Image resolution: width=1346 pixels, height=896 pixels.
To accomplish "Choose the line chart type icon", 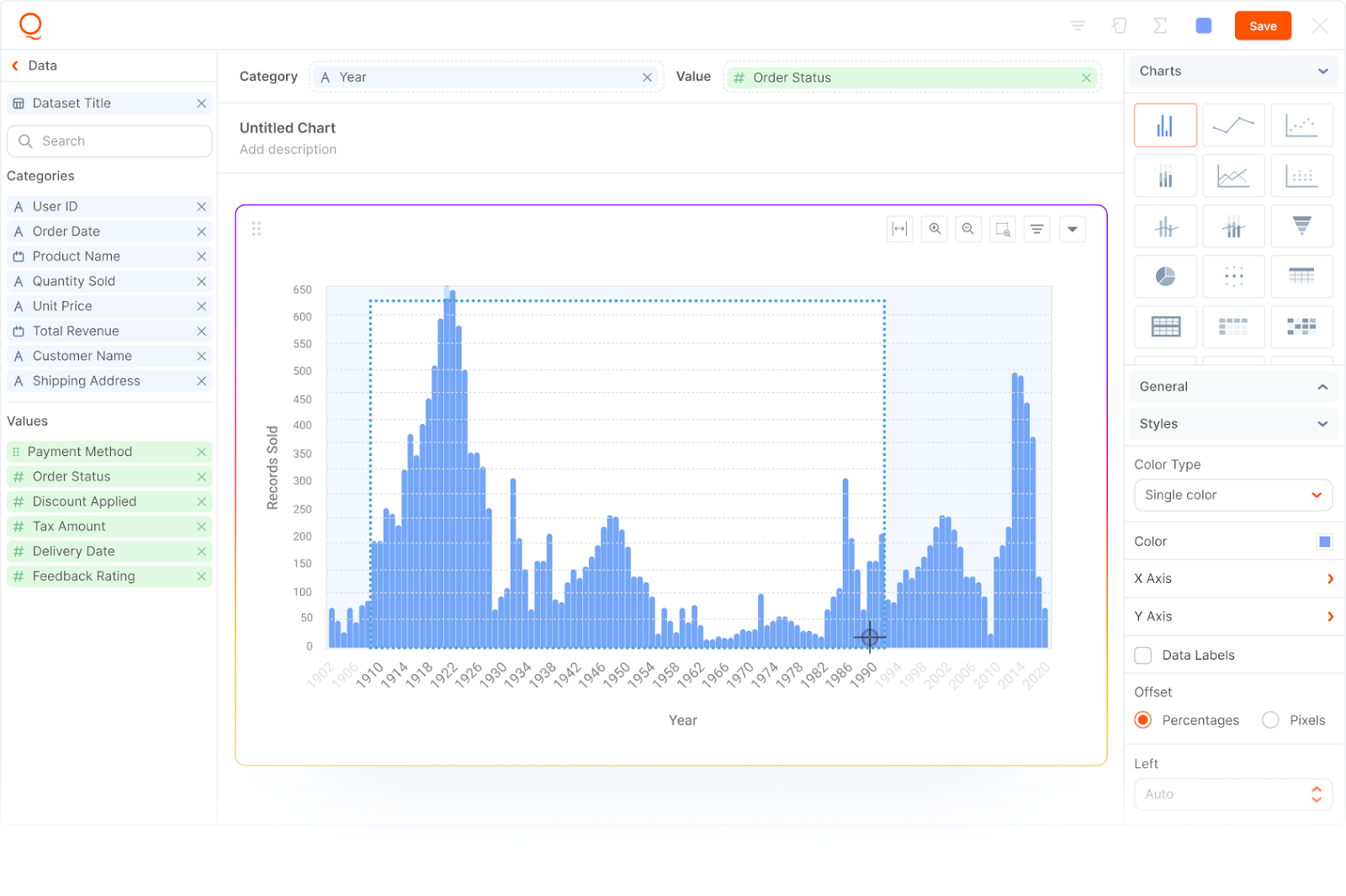I will 1233,126.
